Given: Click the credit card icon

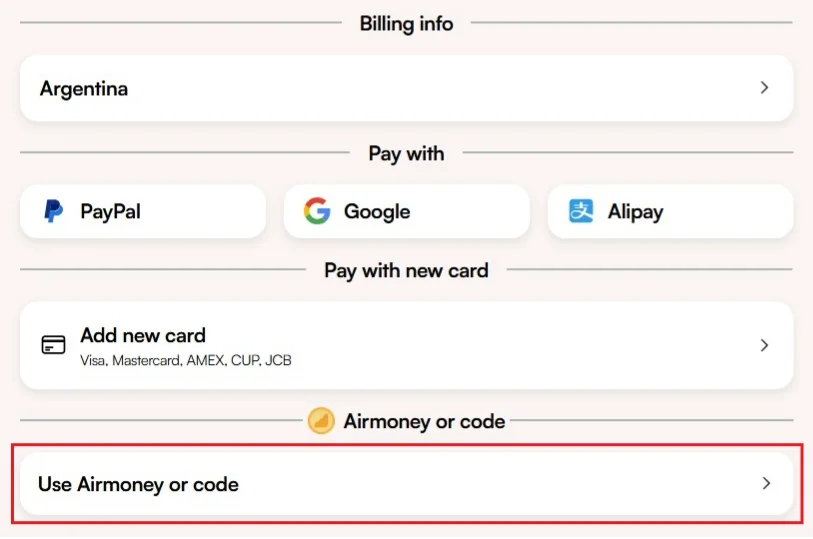Looking at the screenshot, I should coord(53,345).
